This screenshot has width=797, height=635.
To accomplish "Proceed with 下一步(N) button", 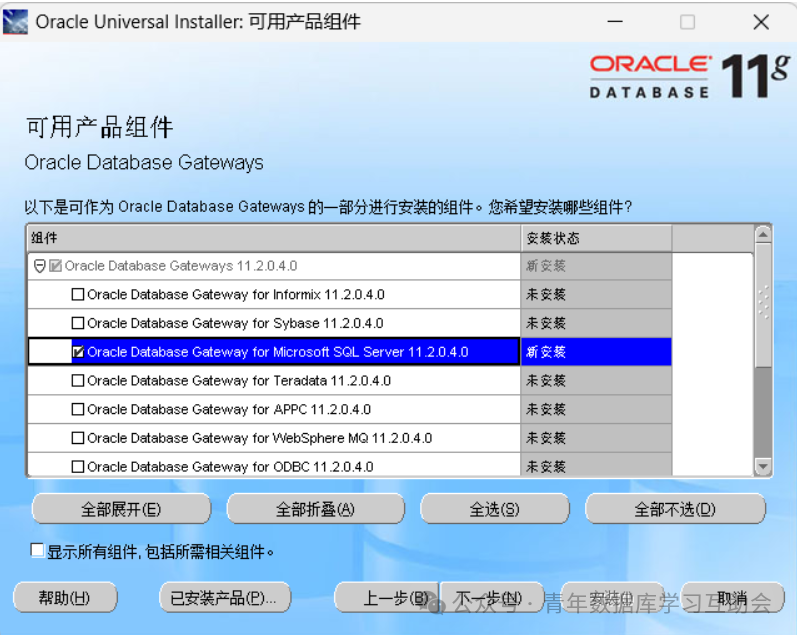I will tap(492, 598).
